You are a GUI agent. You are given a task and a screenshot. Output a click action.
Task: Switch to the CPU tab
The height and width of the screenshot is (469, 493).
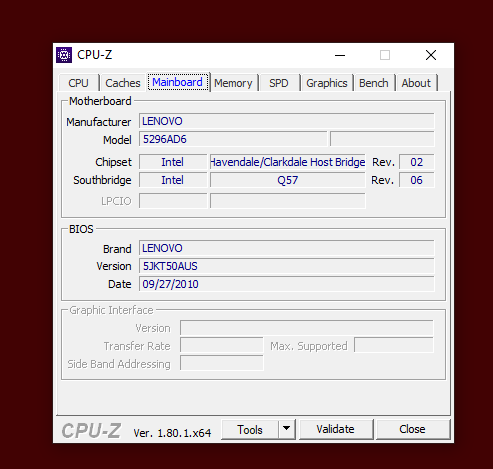point(78,83)
